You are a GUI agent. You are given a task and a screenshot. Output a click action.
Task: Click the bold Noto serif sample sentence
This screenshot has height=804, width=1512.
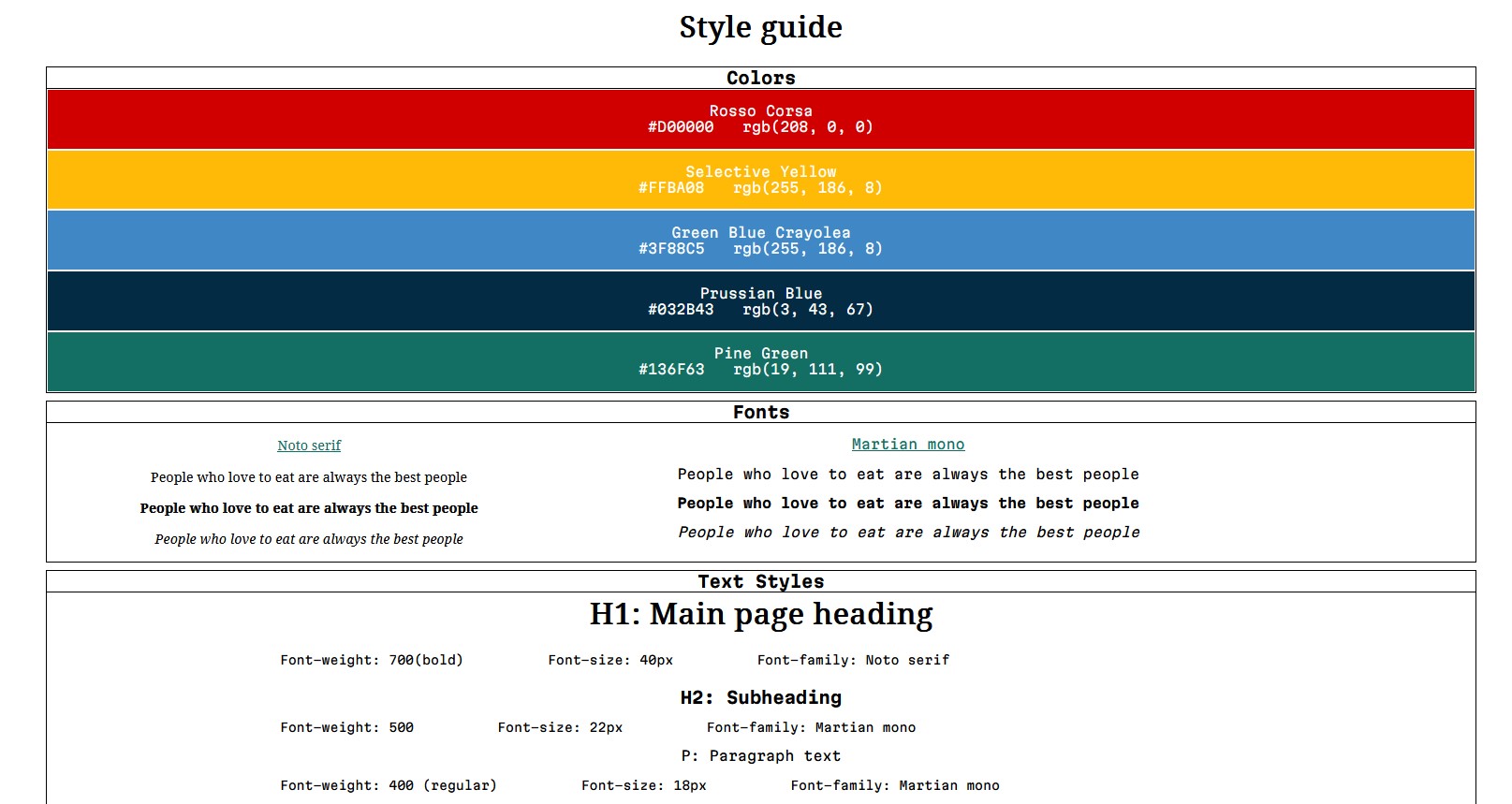click(309, 508)
